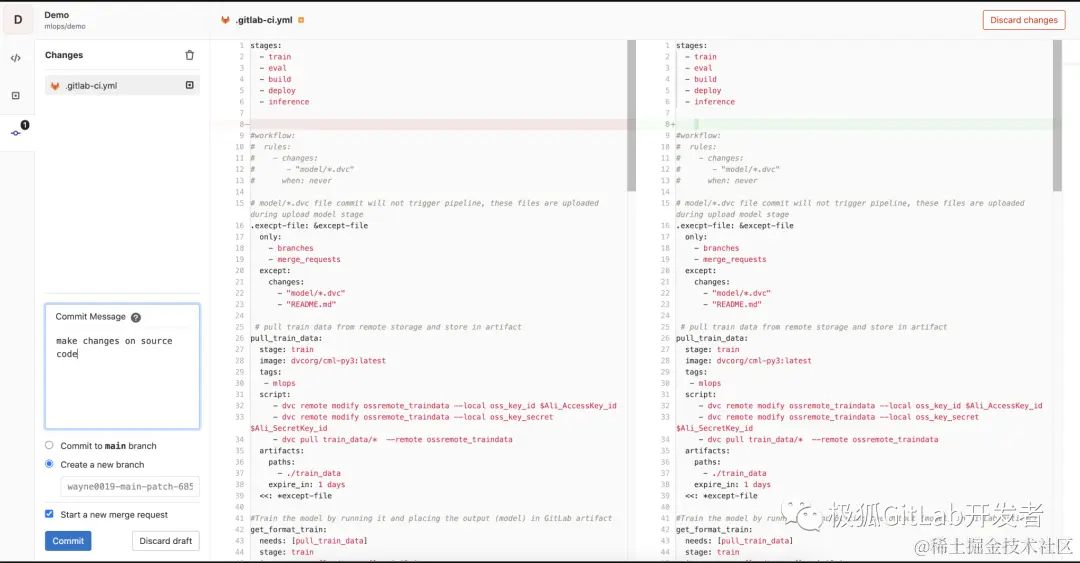This screenshot has height=563, width=1080.
Task: Click '<<: *except-file' line in right pane
Action: [x=721, y=496]
